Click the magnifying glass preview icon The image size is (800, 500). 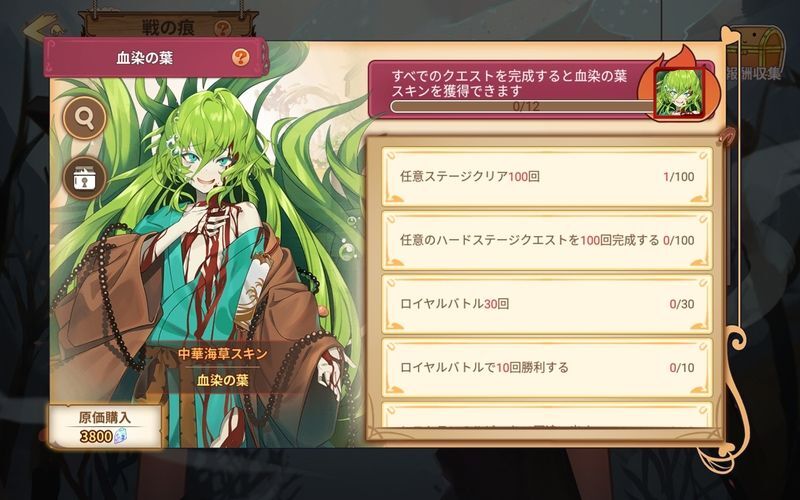(84, 118)
